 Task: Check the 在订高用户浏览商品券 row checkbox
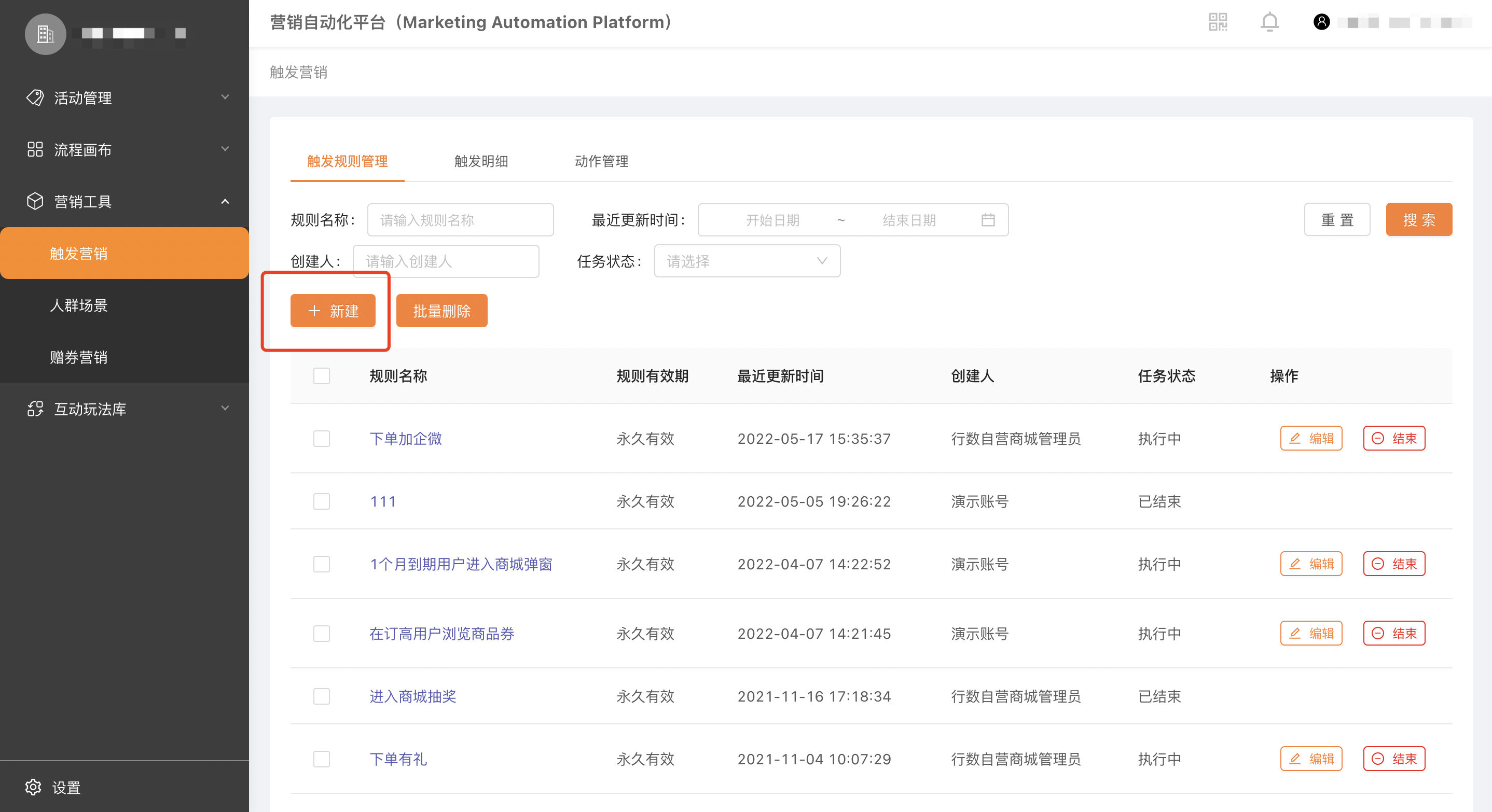tap(322, 633)
